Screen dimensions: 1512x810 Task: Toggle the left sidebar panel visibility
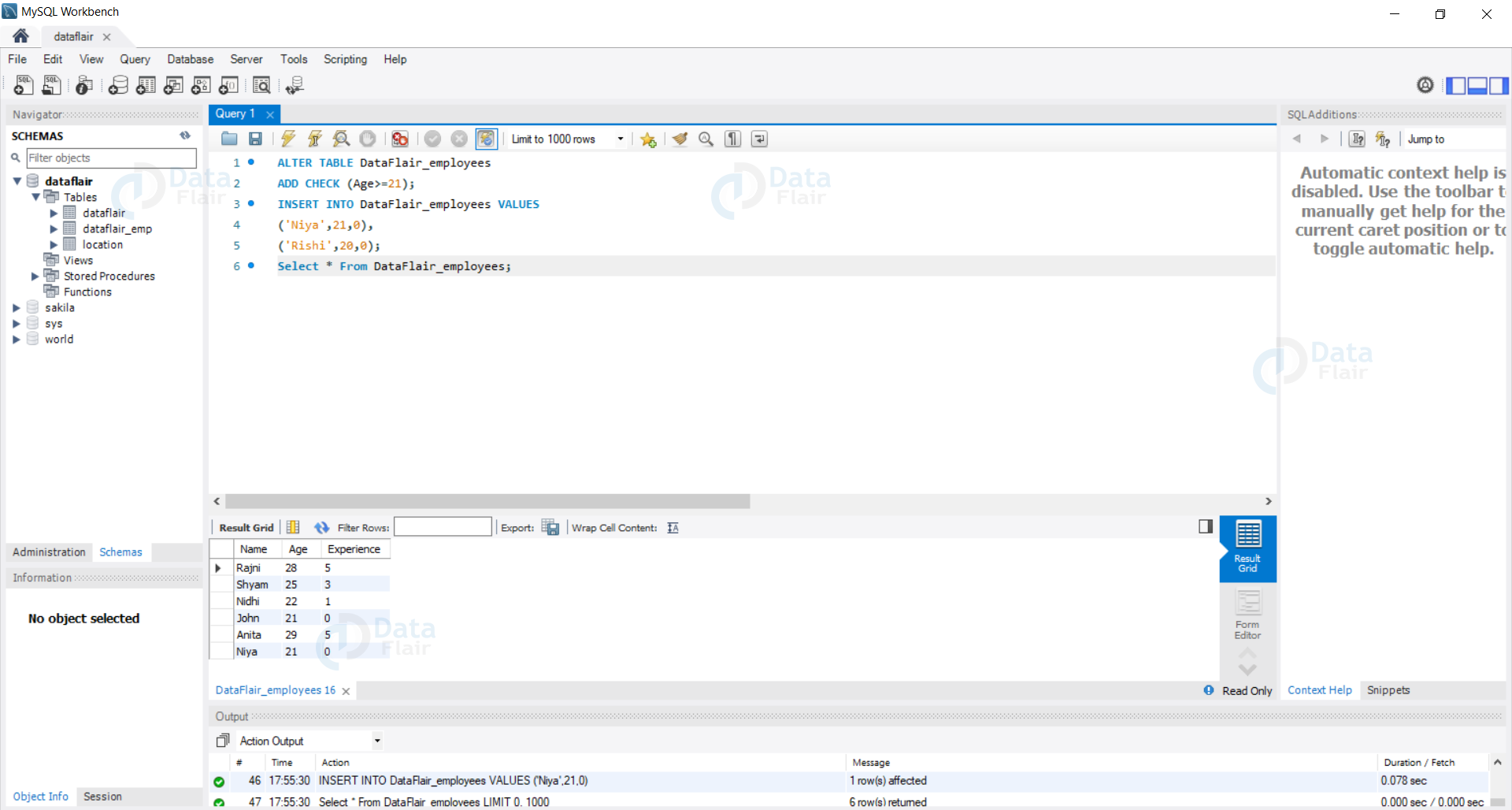(x=1456, y=85)
